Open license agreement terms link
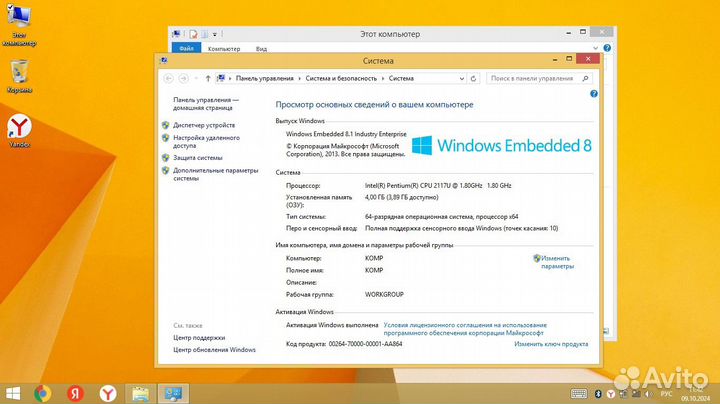 coord(465,329)
